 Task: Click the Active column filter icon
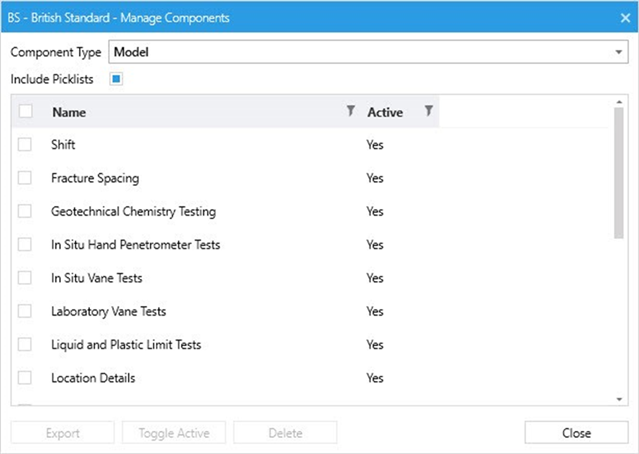(x=428, y=112)
